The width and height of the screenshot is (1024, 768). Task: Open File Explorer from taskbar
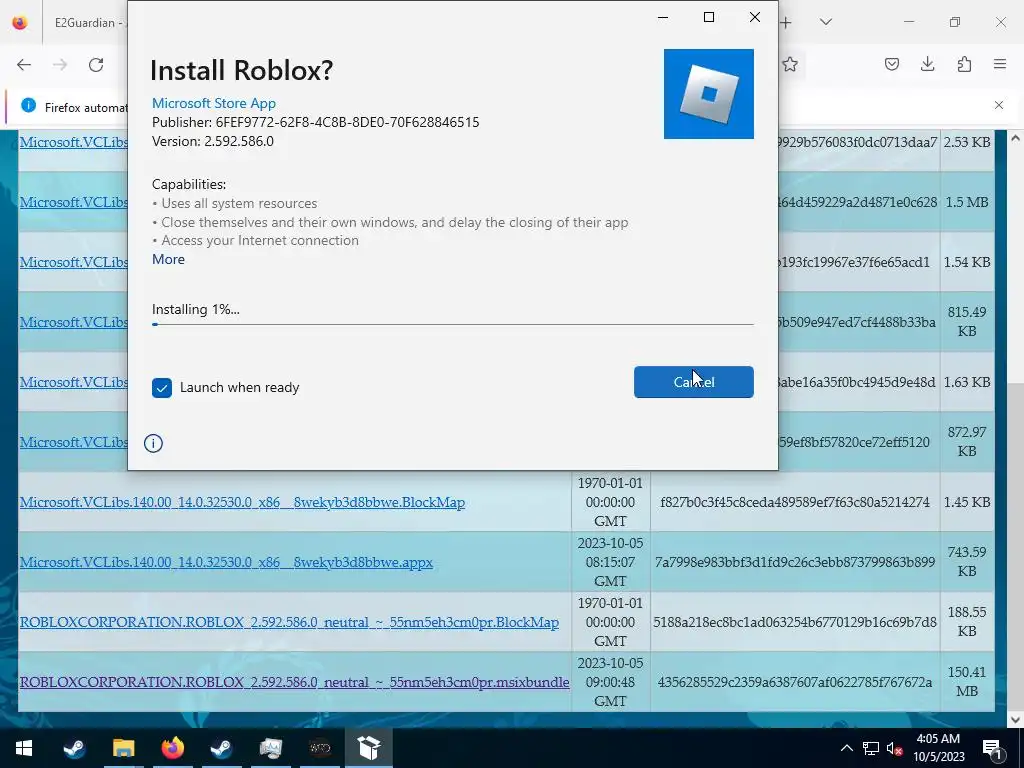pos(123,748)
